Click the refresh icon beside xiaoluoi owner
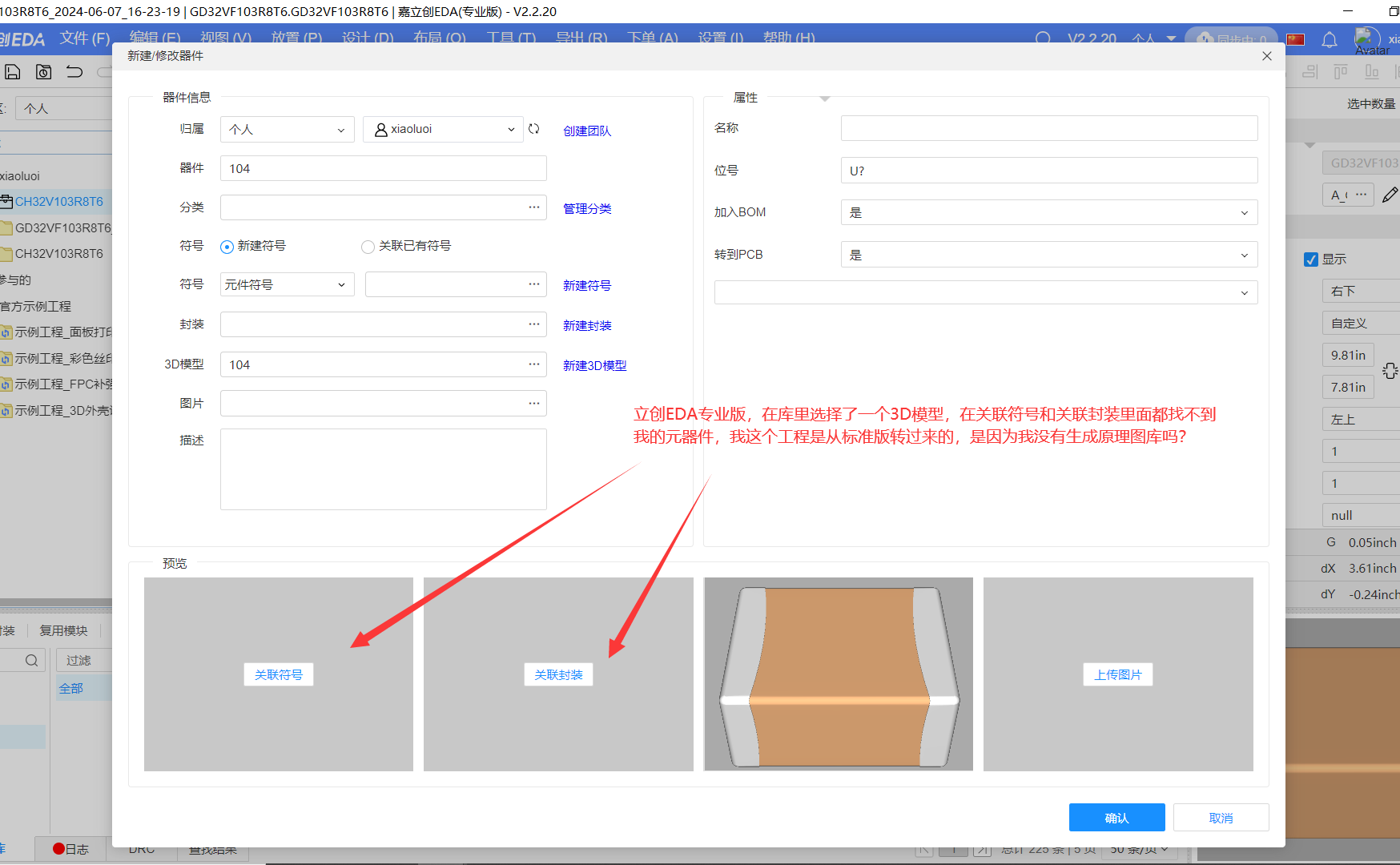 [534, 129]
